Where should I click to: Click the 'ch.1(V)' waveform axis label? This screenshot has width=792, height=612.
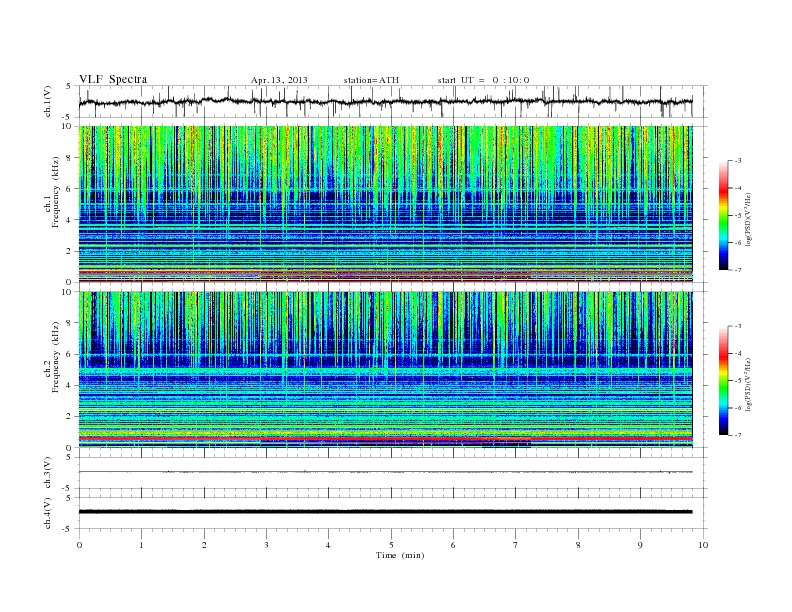click(x=48, y=101)
